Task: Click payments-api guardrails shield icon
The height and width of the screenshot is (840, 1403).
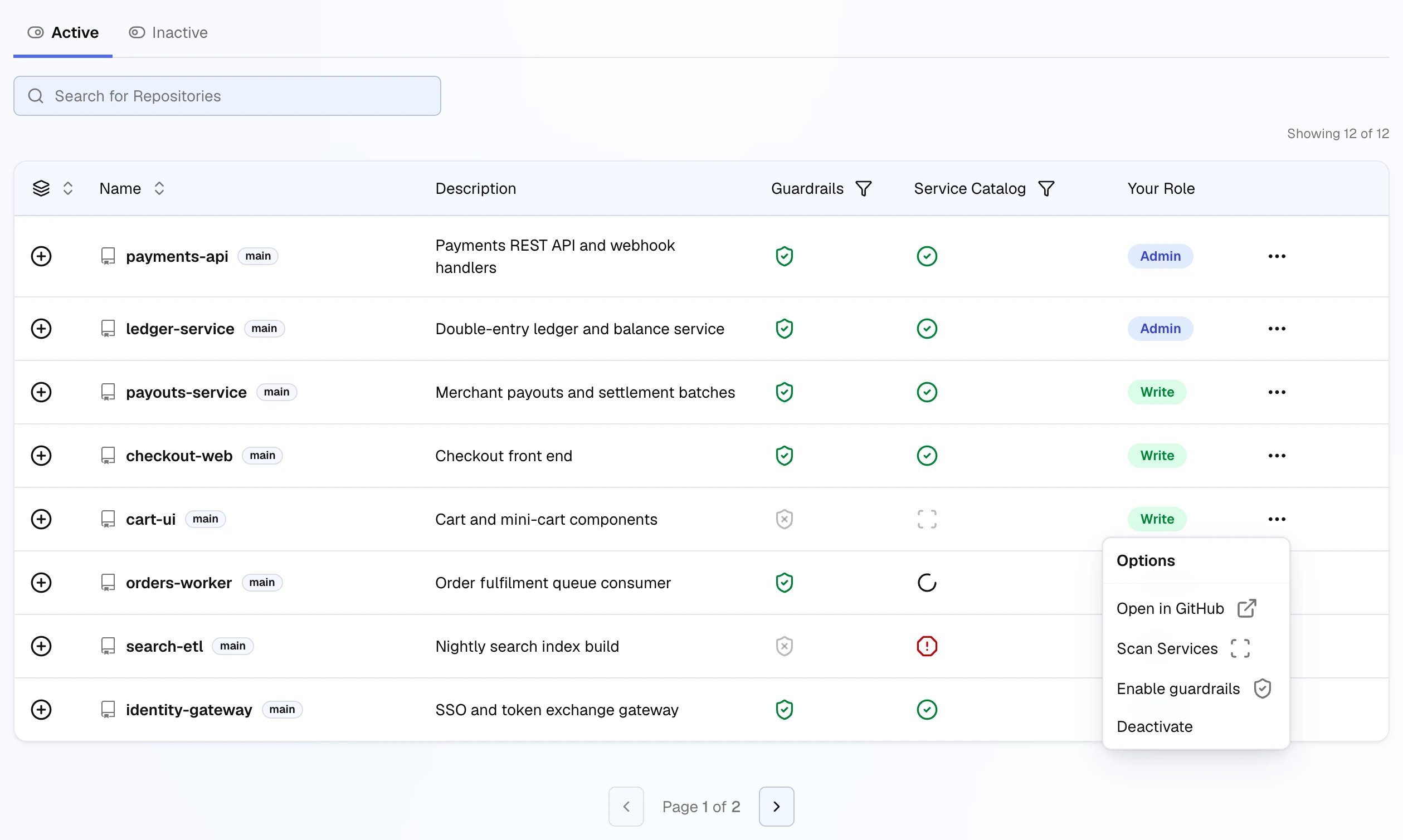Action: (x=783, y=256)
